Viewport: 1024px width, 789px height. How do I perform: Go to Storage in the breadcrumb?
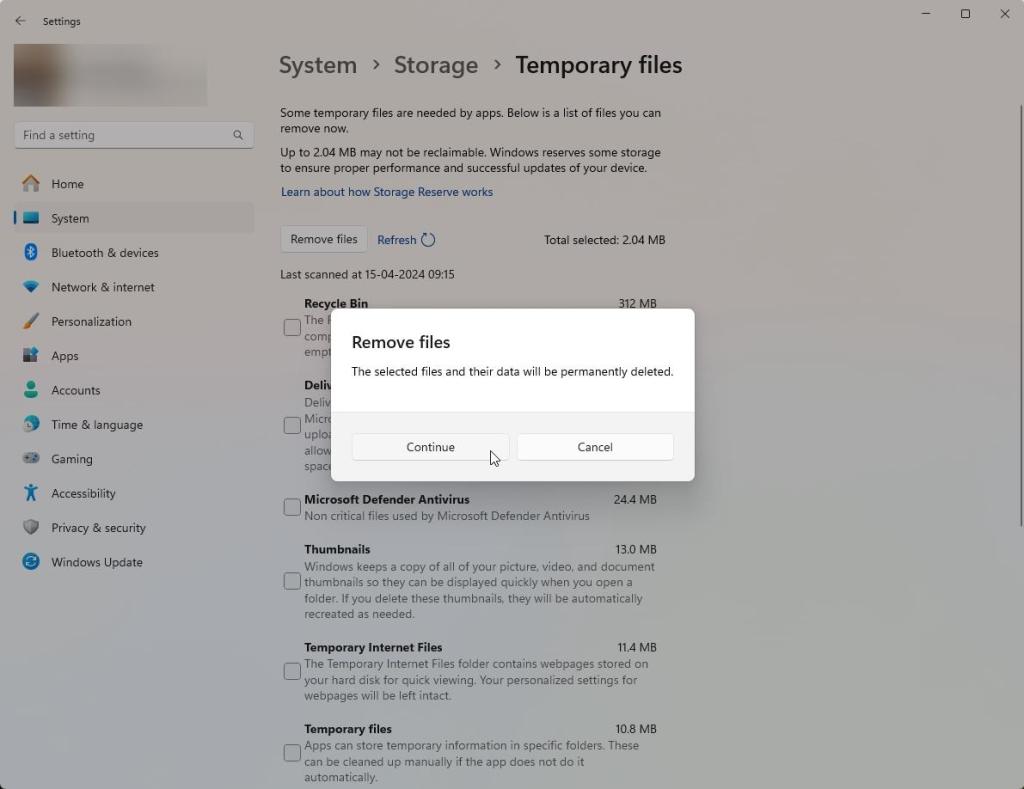click(x=436, y=65)
